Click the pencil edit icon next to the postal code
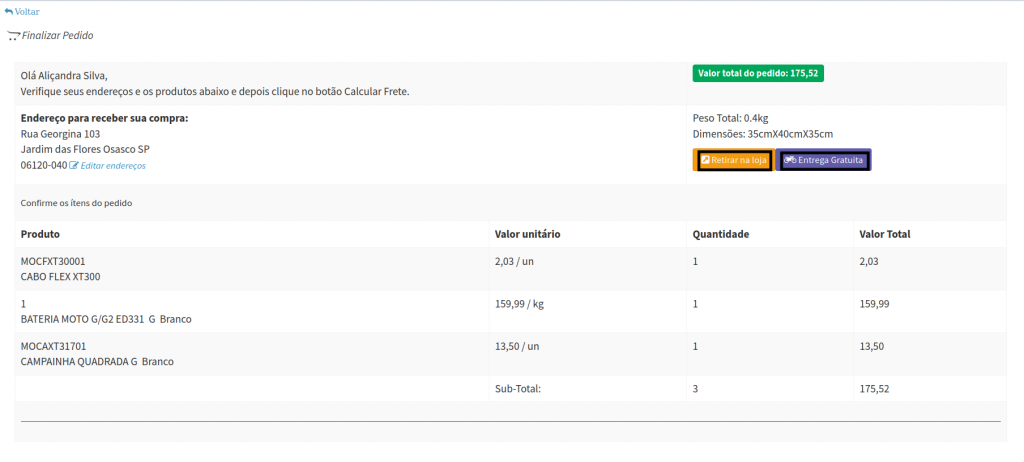This screenshot has height=462, width=1024. click(x=74, y=165)
